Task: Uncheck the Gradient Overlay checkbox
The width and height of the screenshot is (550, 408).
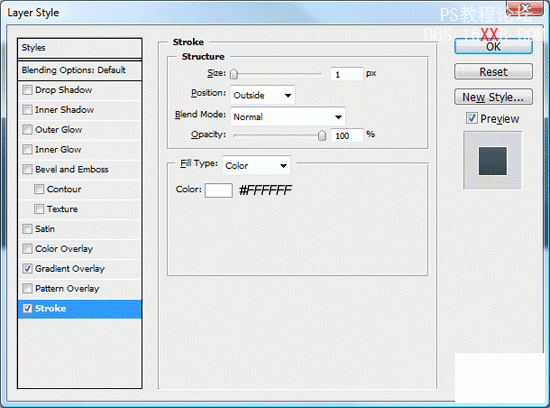Action: click(27, 269)
